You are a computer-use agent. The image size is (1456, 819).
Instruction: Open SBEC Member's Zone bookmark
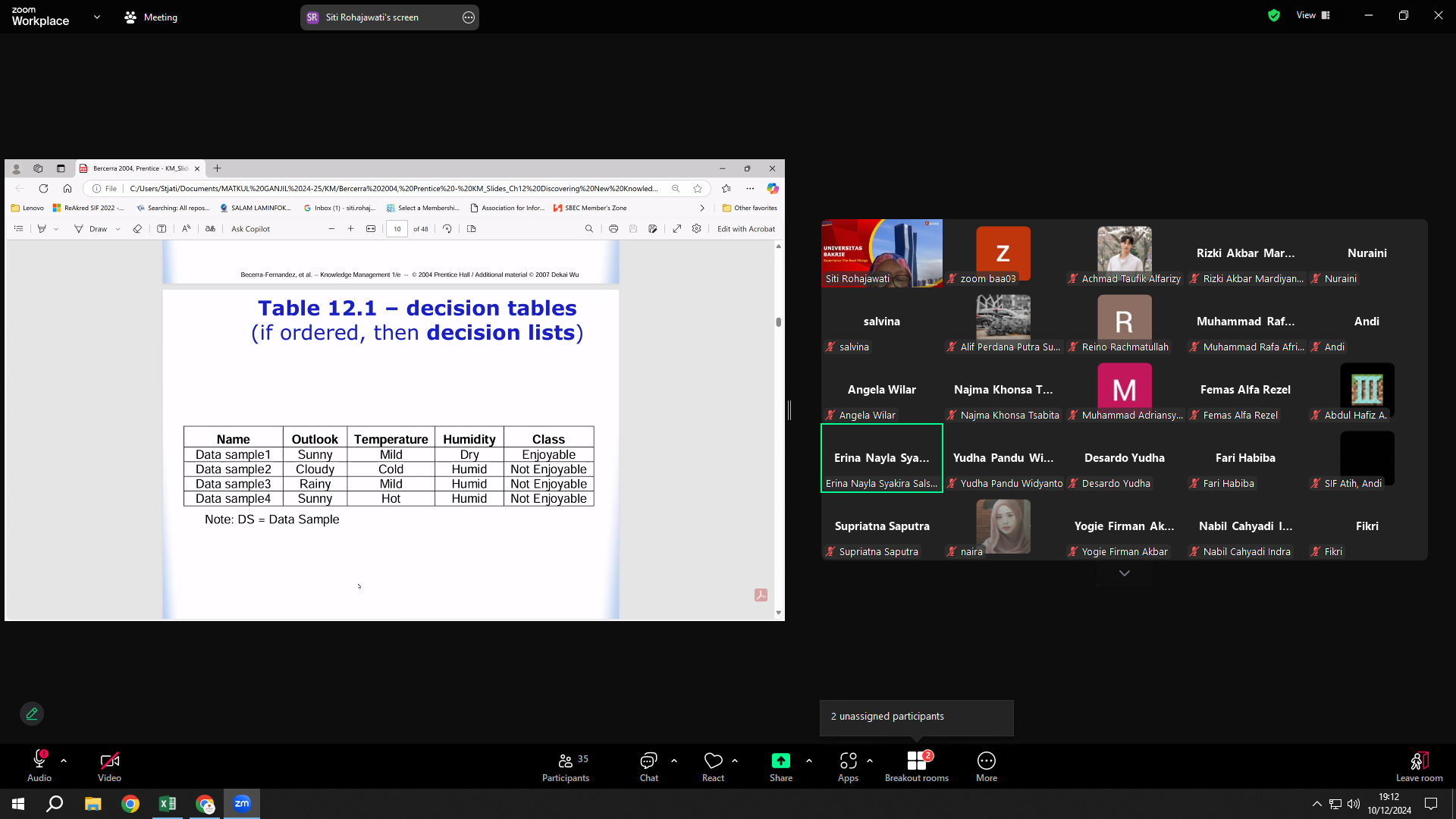click(590, 208)
